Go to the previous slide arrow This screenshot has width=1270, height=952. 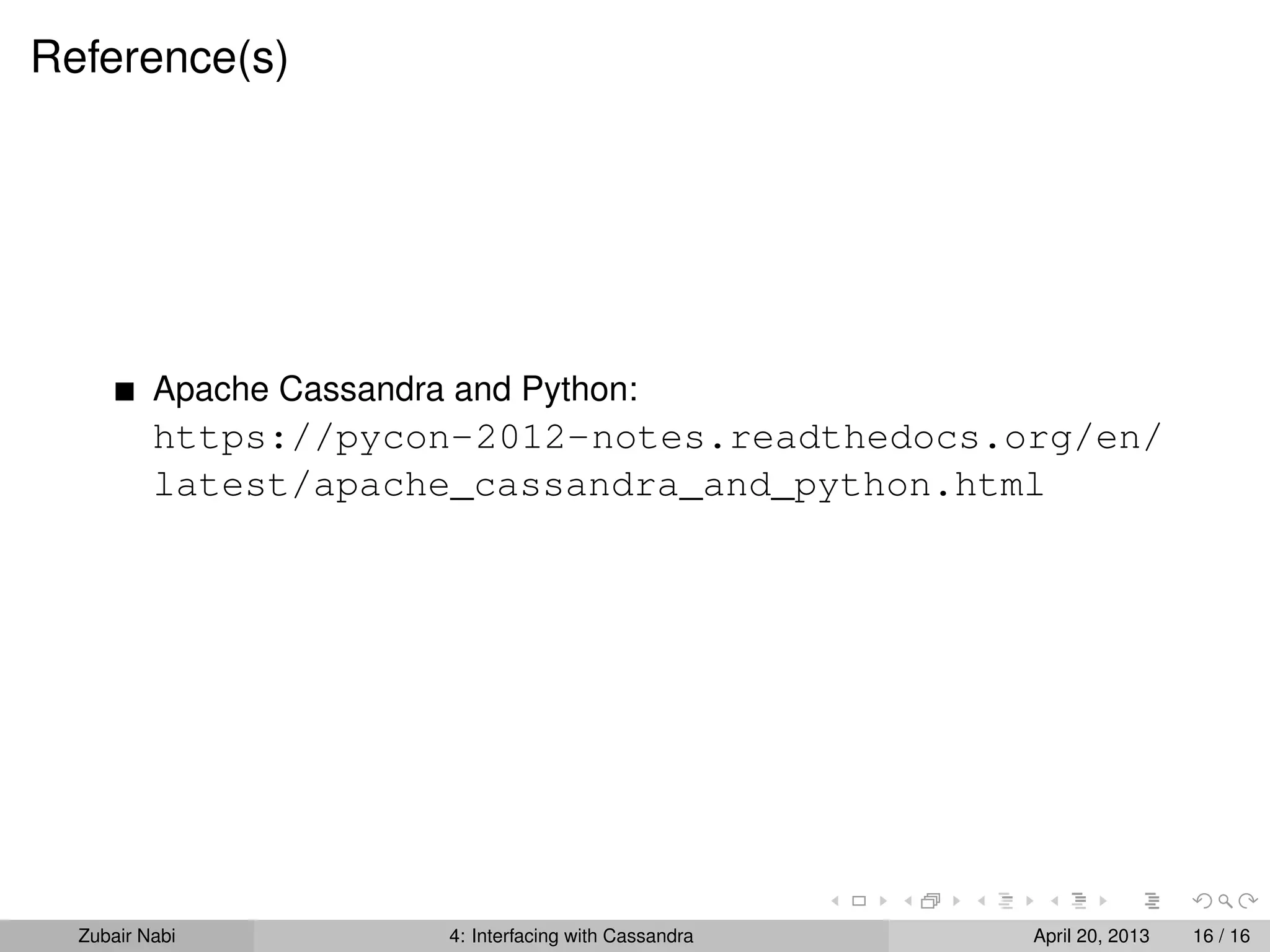click(835, 901)
